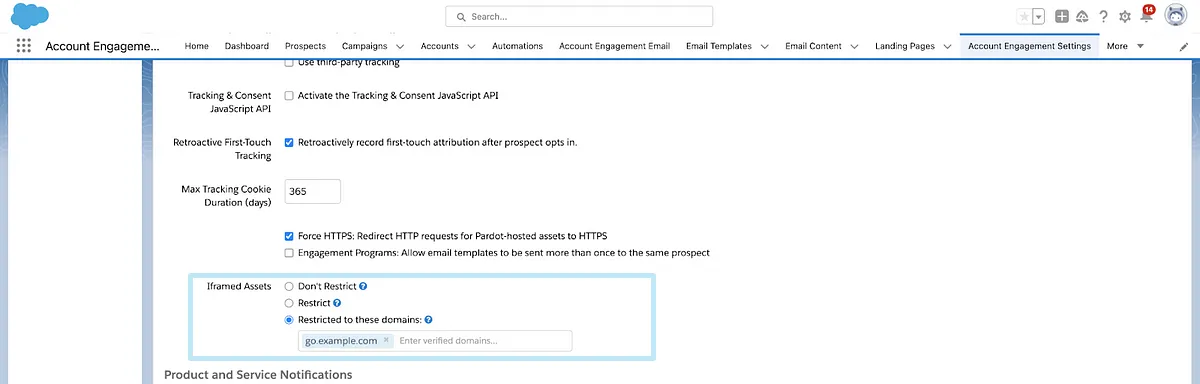This screenshot has width=1200, height=384.
Task: Expand the favorites list dropdown arrow
Action: point(1039,16)
